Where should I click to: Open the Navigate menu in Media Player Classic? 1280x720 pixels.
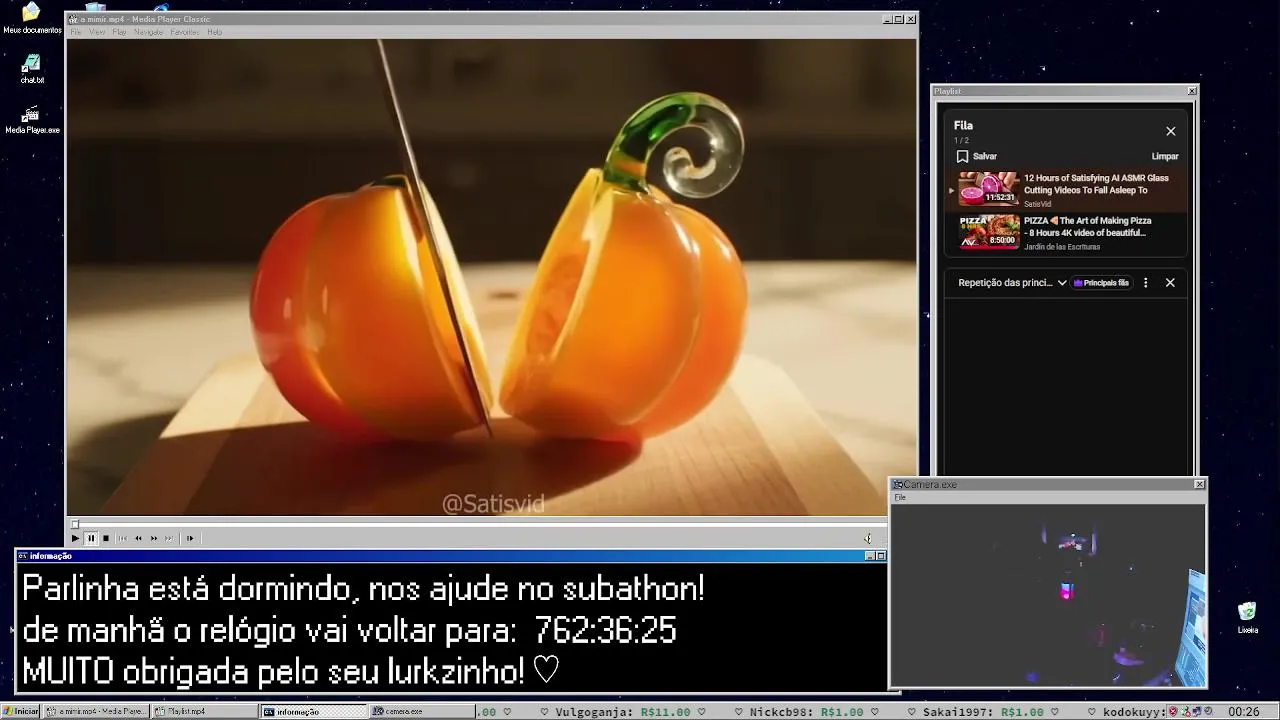149,32
